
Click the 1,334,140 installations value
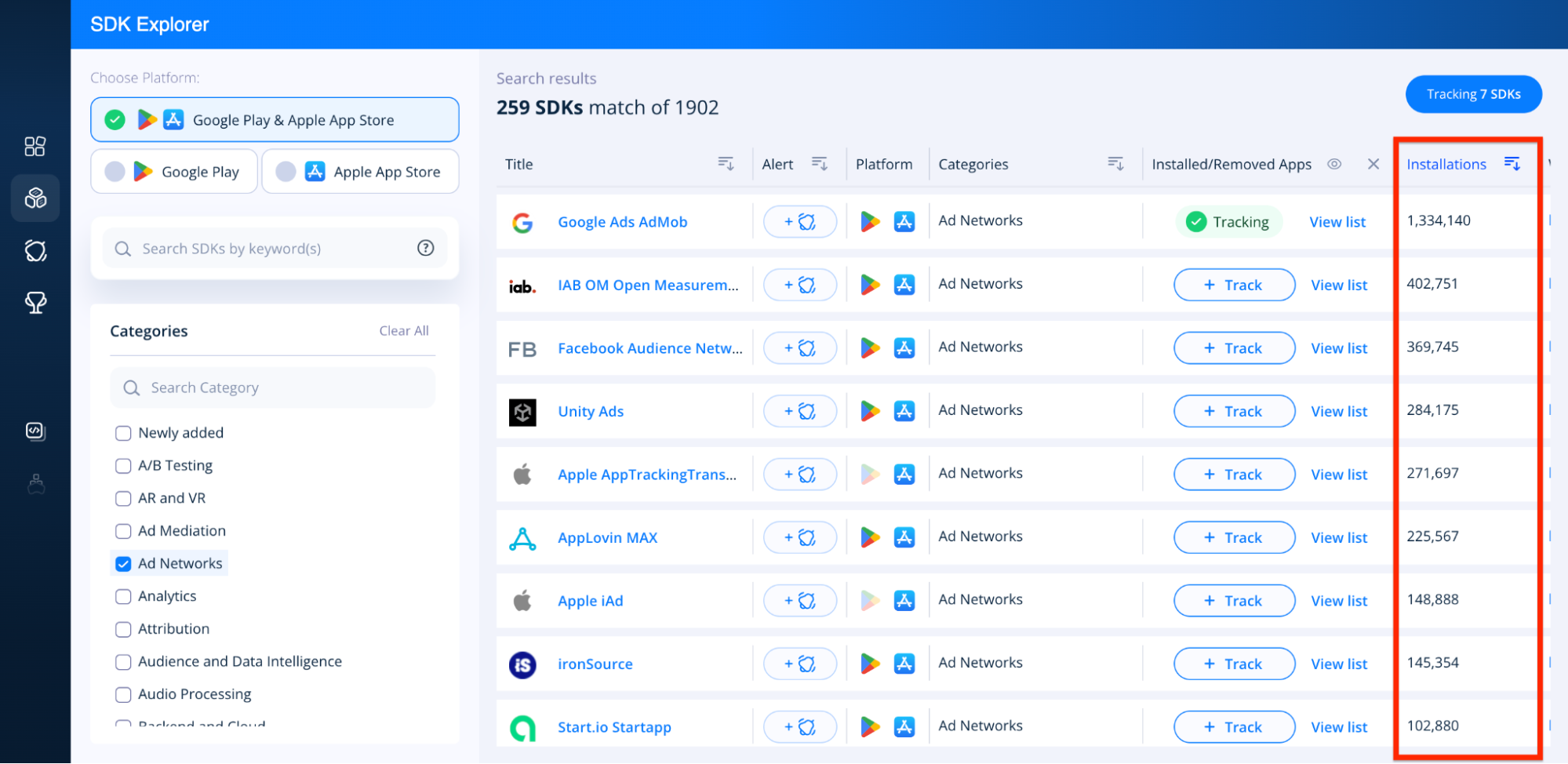[x=1439, y=220]
